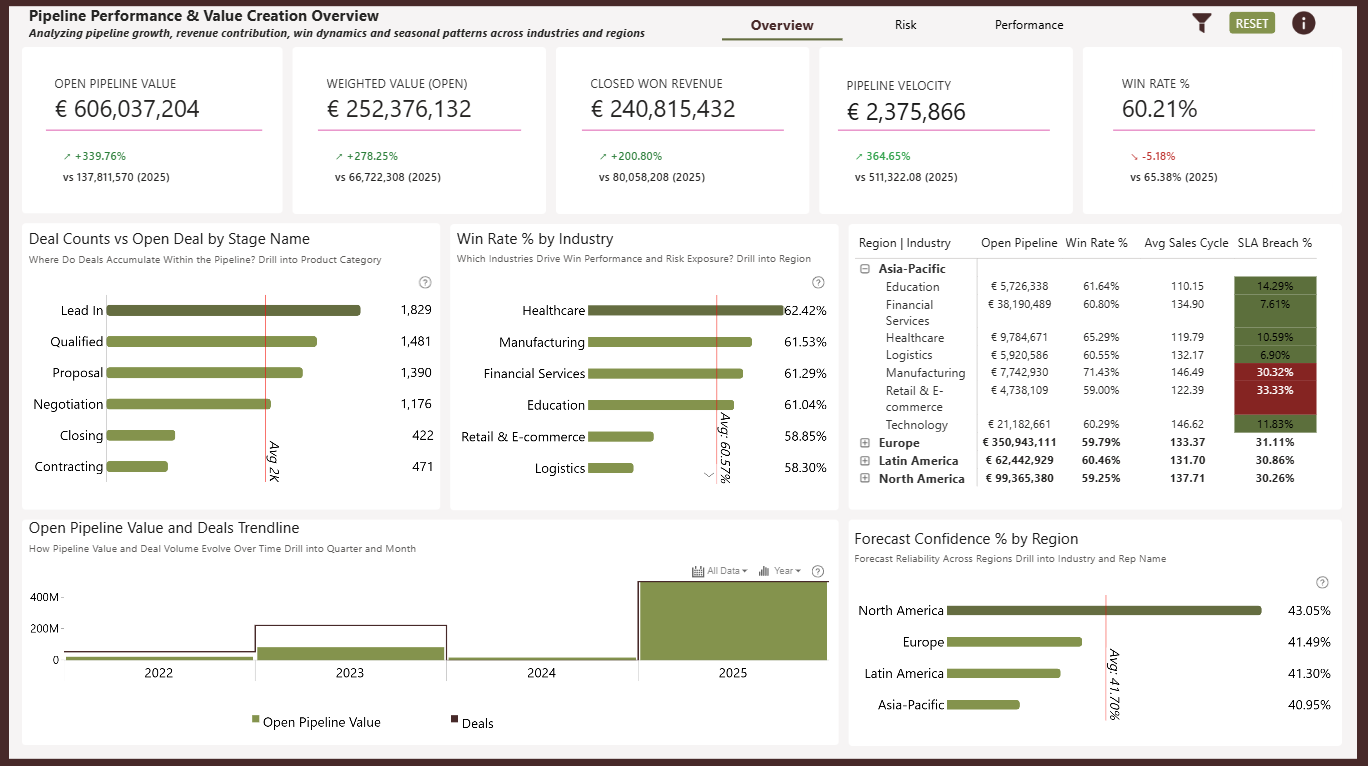Open the filter funnel icon
This screenshot has height=766, width=1368.
1202,23
